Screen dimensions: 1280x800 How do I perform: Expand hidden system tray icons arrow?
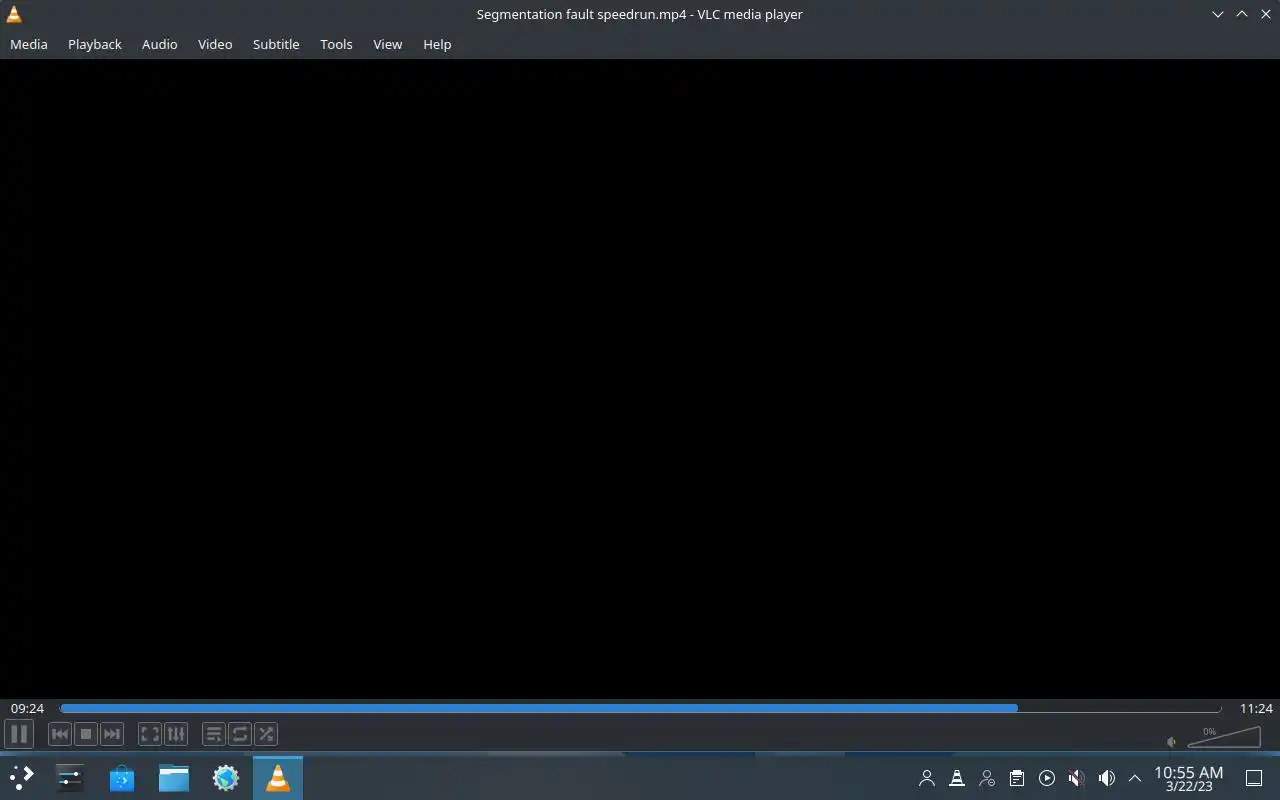point(1135,778)
